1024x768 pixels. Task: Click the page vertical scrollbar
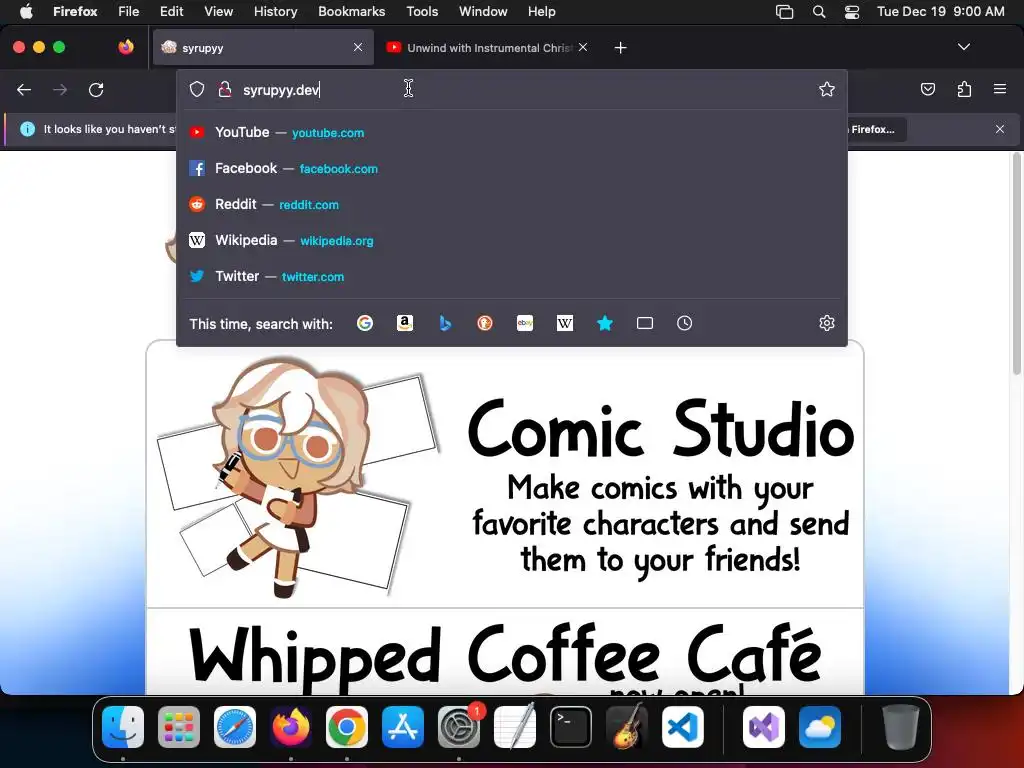tap(1016, 264)
